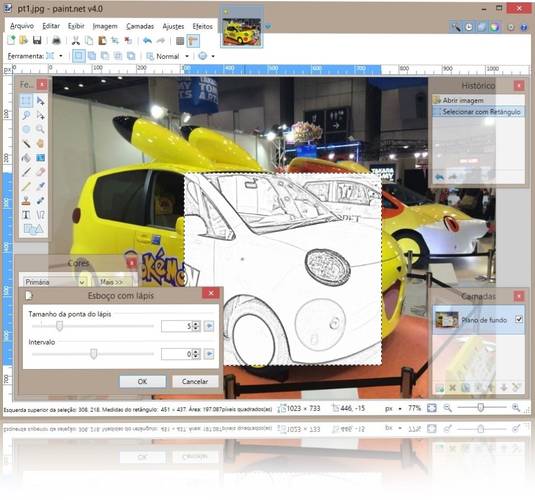The height and width of the screenshot is (500, 535).
Task: Select the Ellipse Select tool
Action: [26, 129]
